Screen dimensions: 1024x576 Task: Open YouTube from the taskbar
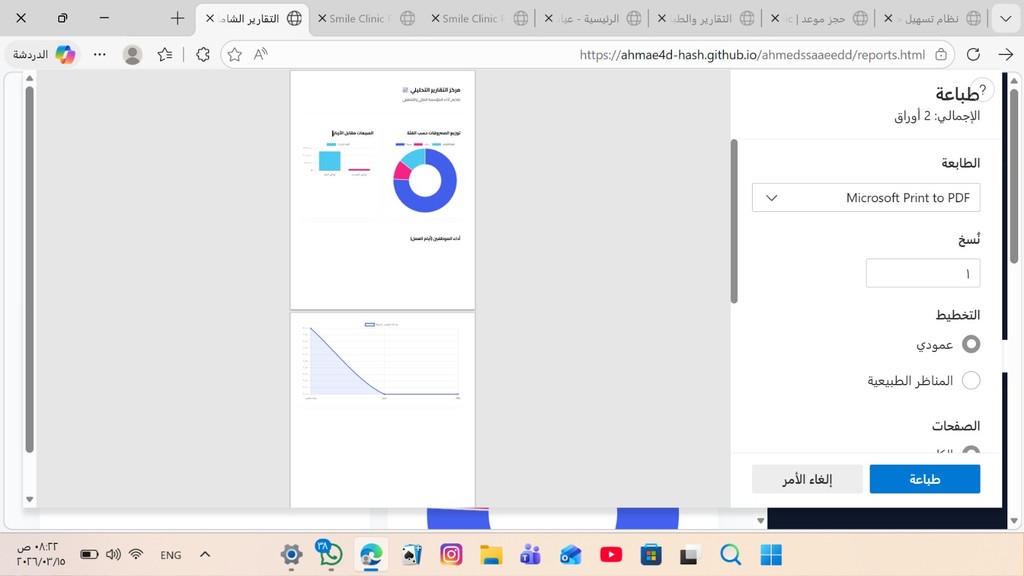[x=611, y=554]
